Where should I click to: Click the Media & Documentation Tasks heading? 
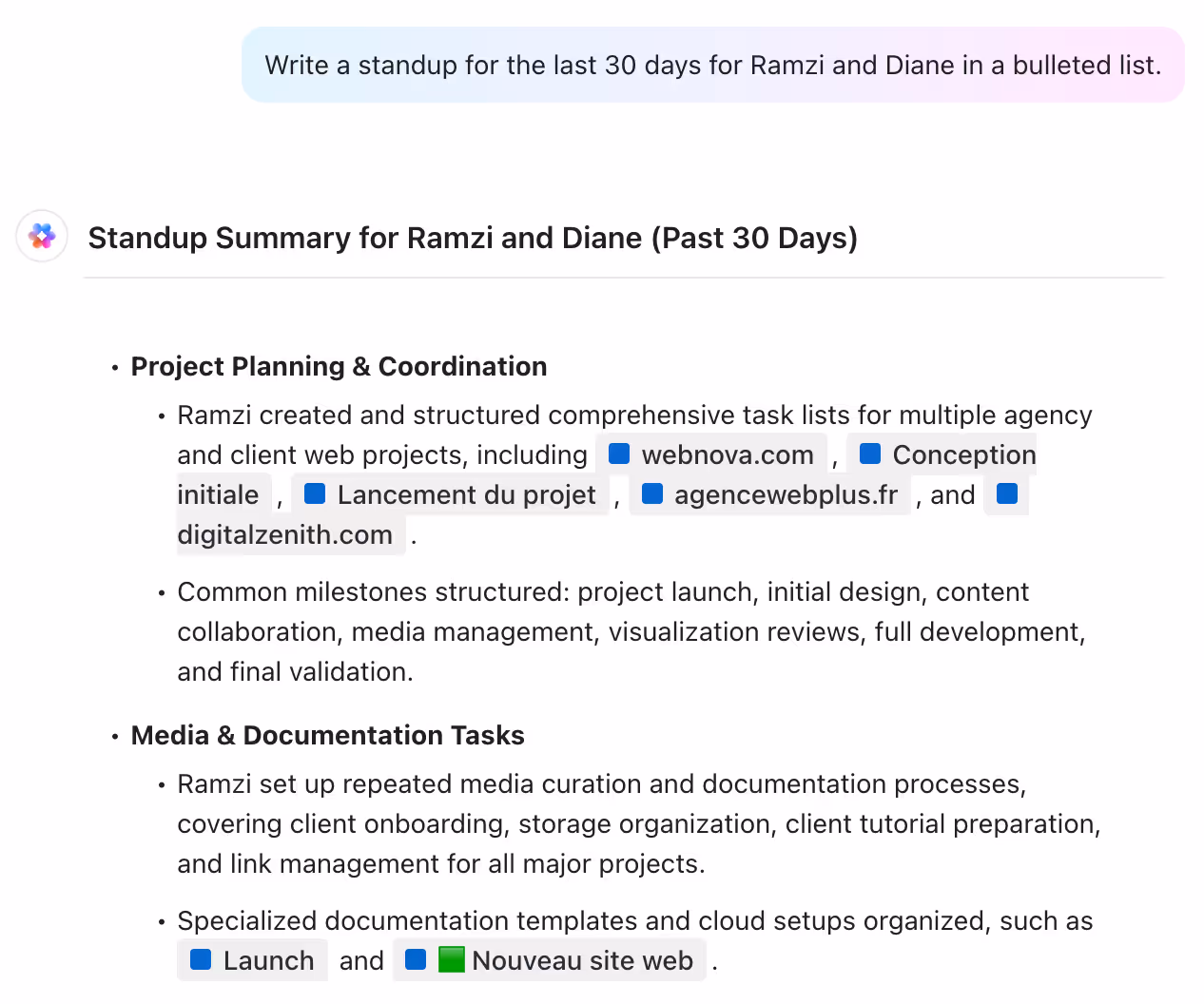point(327,735)
